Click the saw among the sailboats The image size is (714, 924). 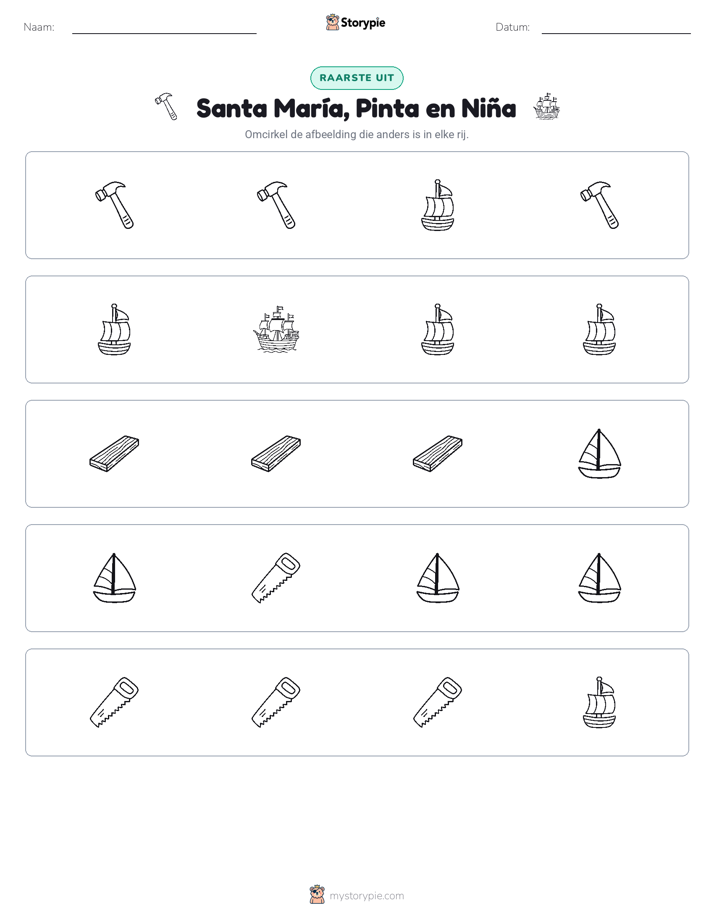click(x=276, y=578)
